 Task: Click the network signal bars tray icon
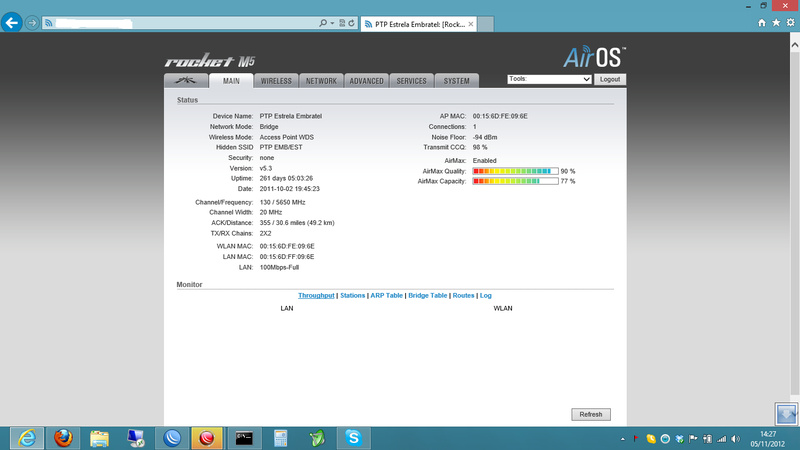721,439
